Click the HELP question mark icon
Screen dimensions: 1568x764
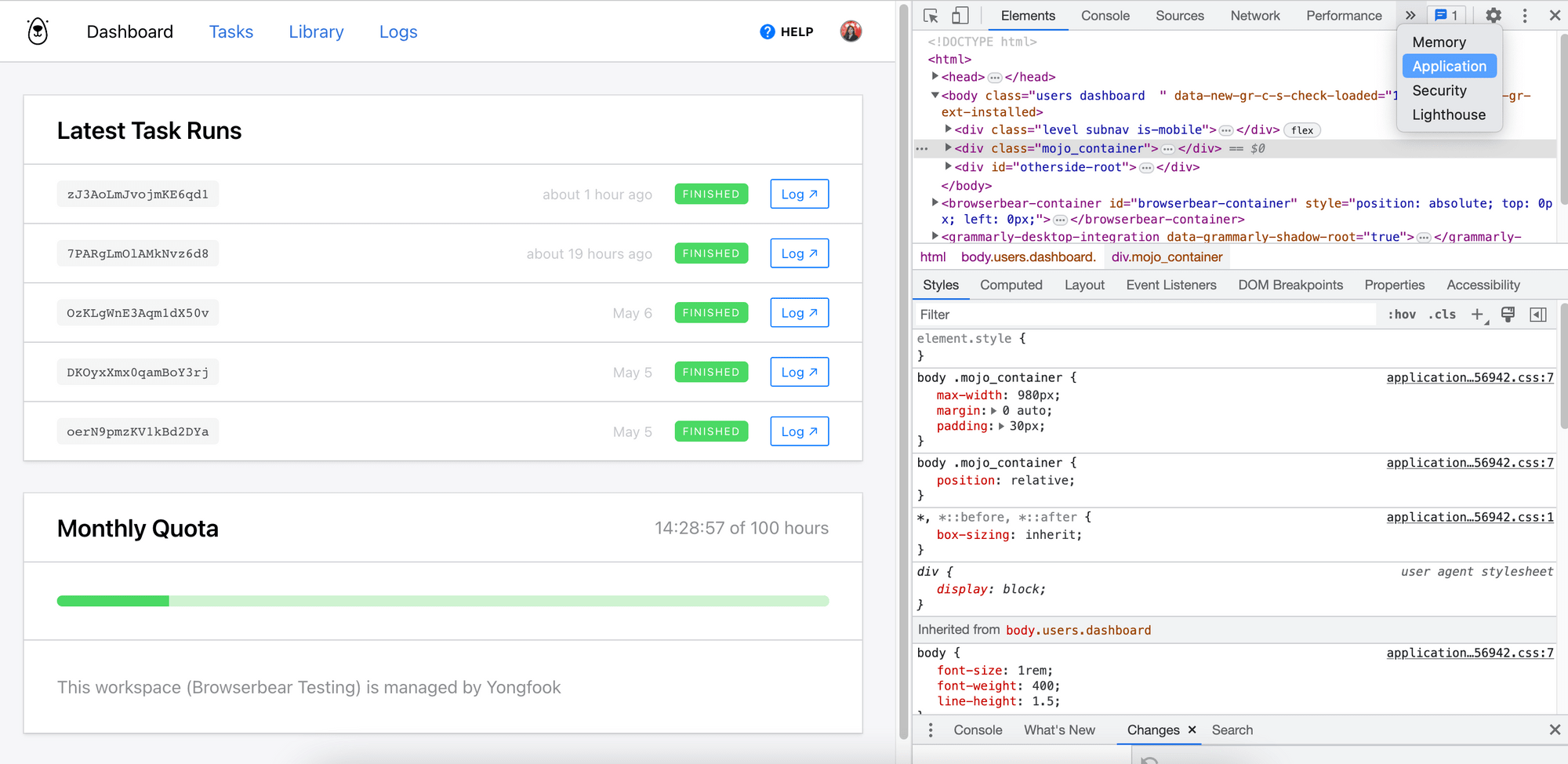(x=766, y=31)
